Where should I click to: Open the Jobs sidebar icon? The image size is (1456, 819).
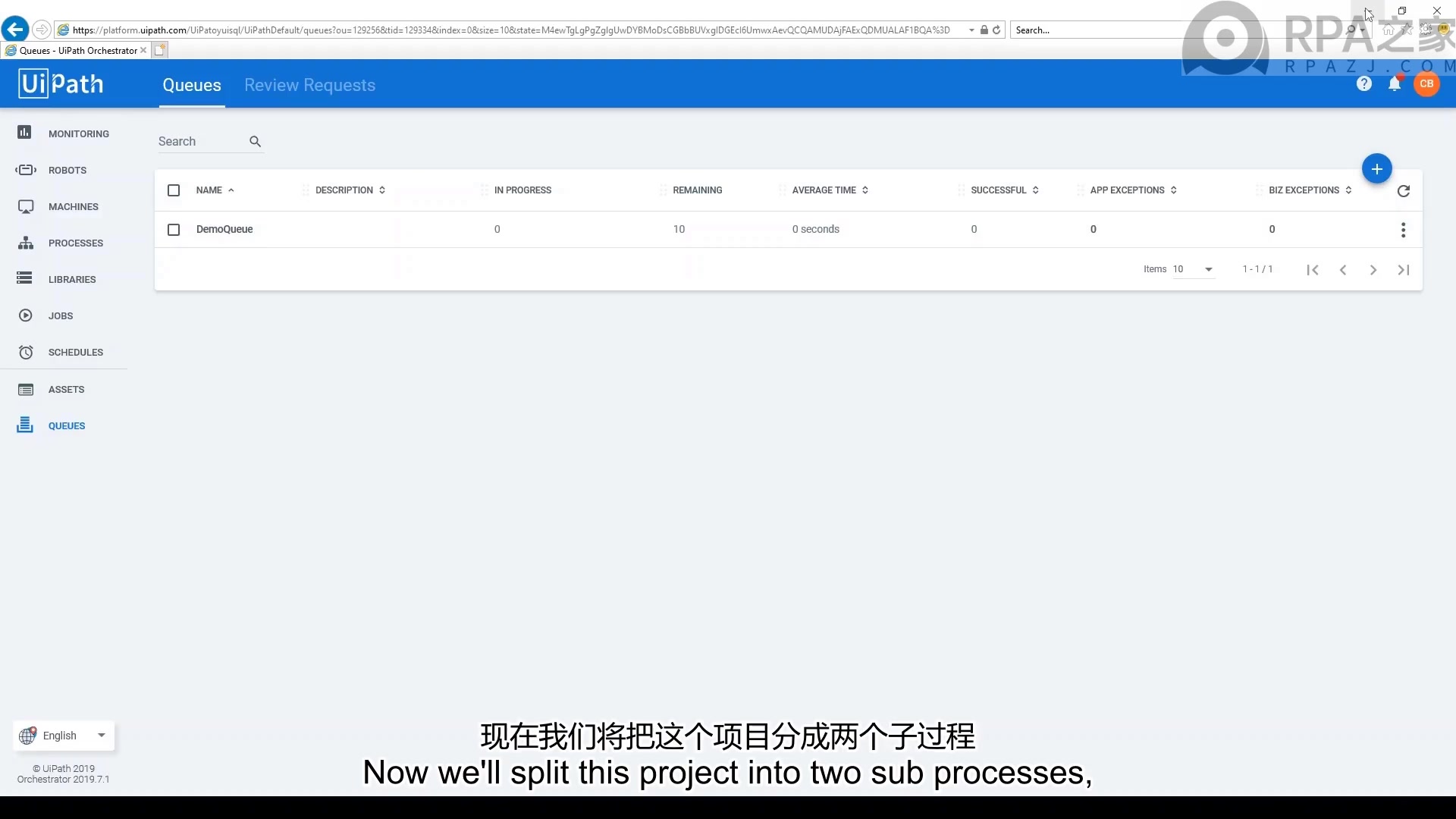[x=25, y=315]
